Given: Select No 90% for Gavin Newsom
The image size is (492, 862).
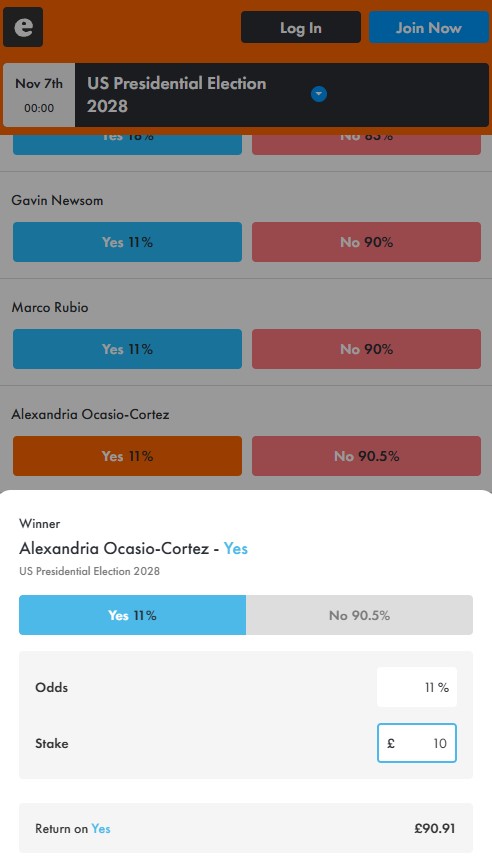Looking at the screenshot, I should coord(367,242).
